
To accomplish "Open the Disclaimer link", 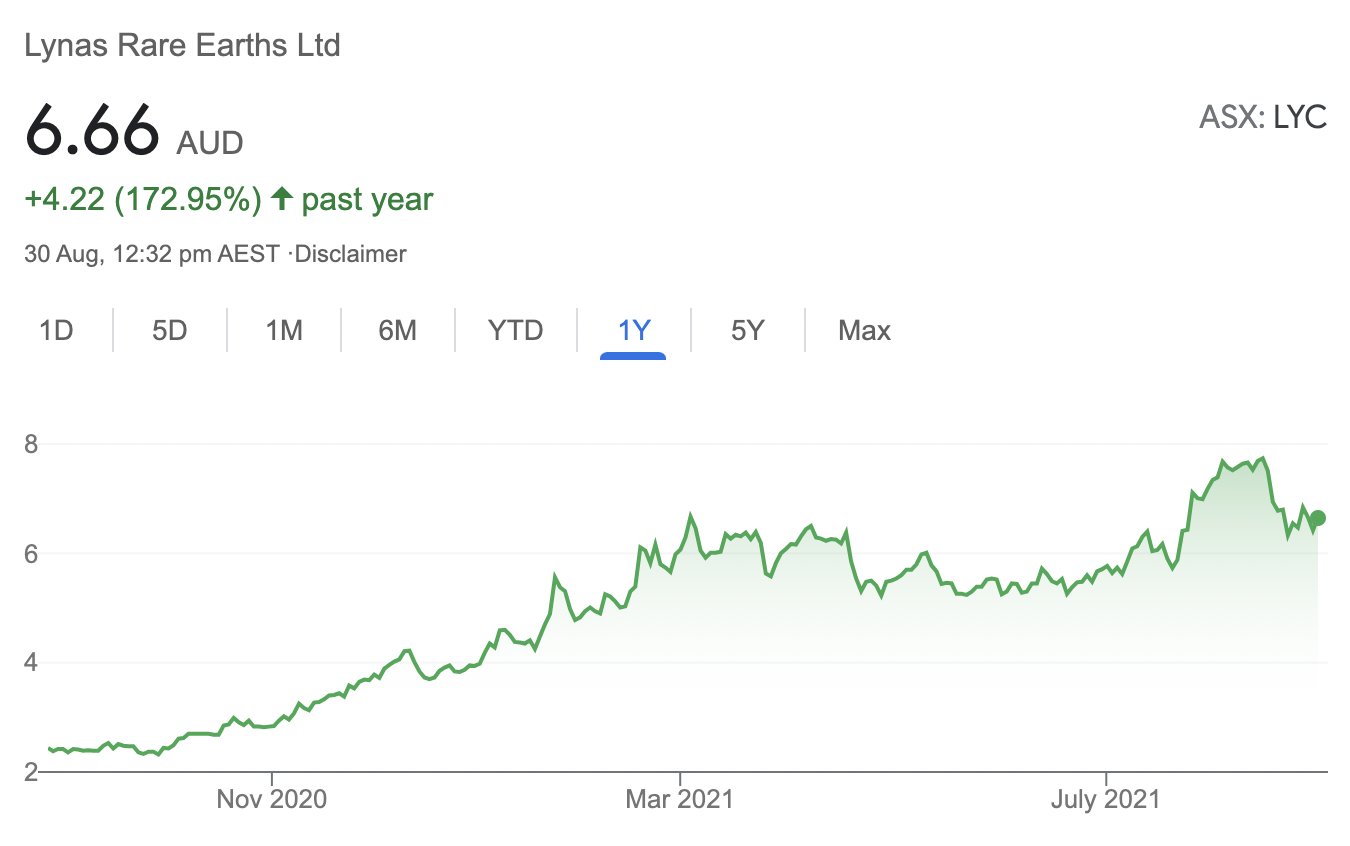I will [353, 254].
